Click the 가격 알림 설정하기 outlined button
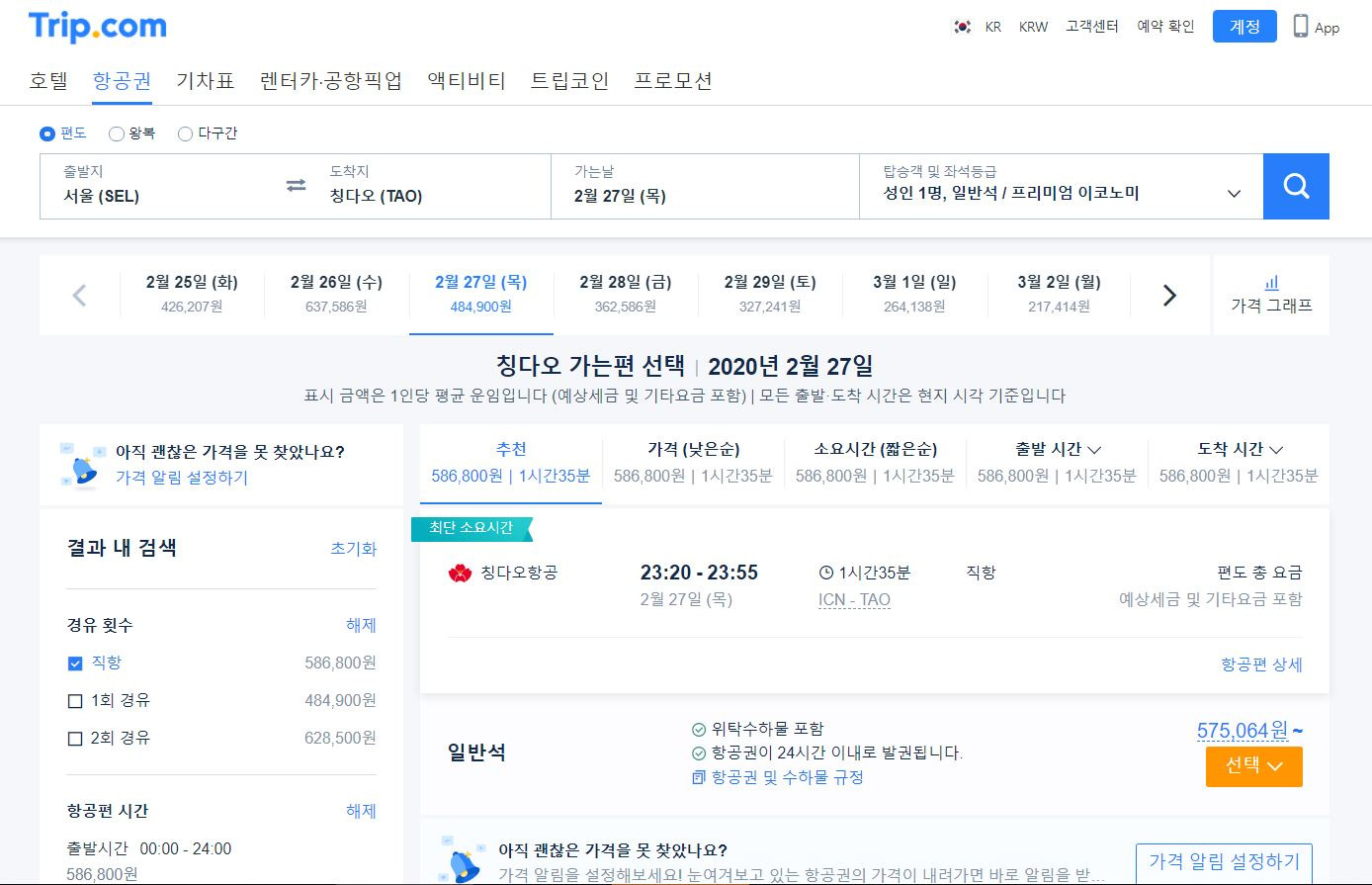The width and height of the screenshot is (1372, 885). click(x=1224, y=861)
